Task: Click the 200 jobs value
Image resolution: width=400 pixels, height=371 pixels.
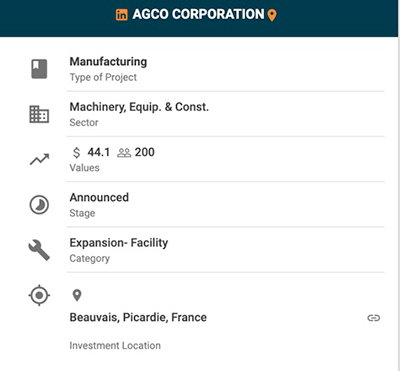Action: [145, 152]
